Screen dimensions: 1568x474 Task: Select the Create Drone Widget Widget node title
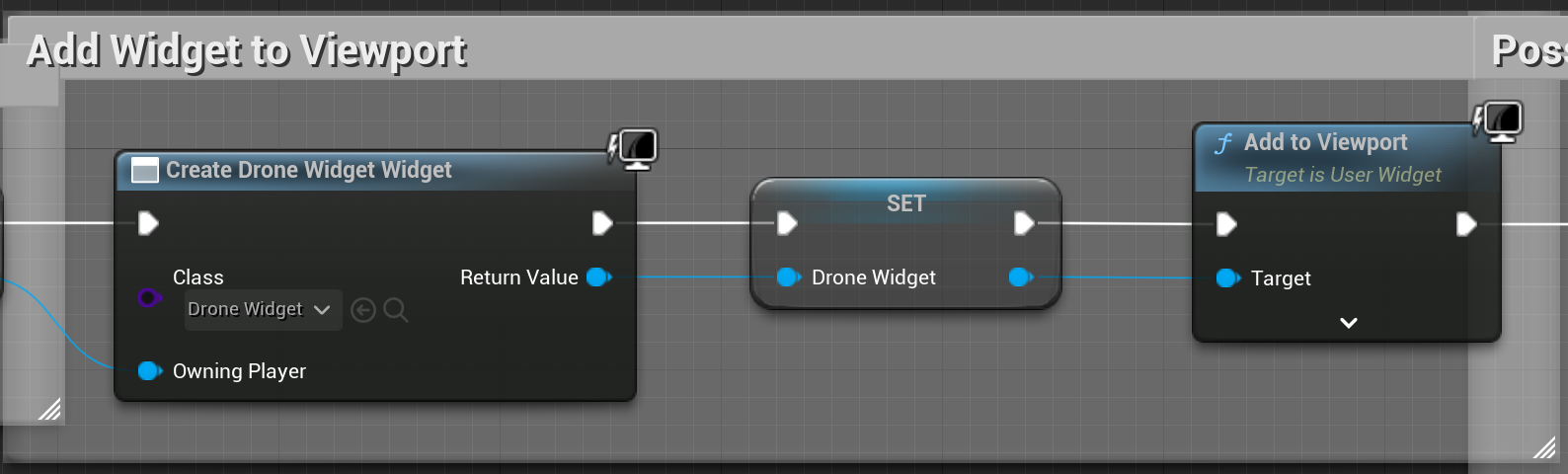[x=308, y=170]
